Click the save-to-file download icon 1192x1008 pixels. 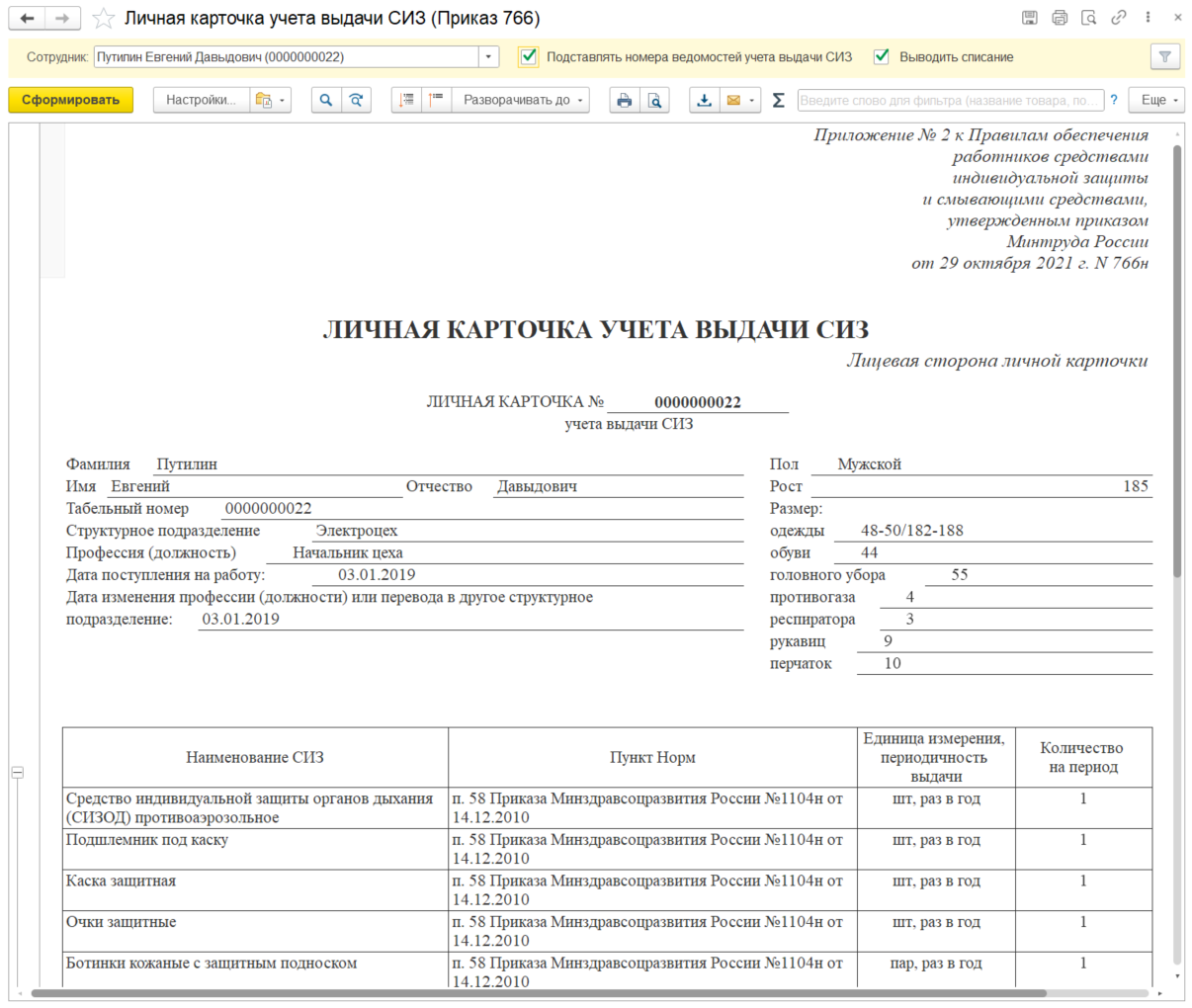704,100
